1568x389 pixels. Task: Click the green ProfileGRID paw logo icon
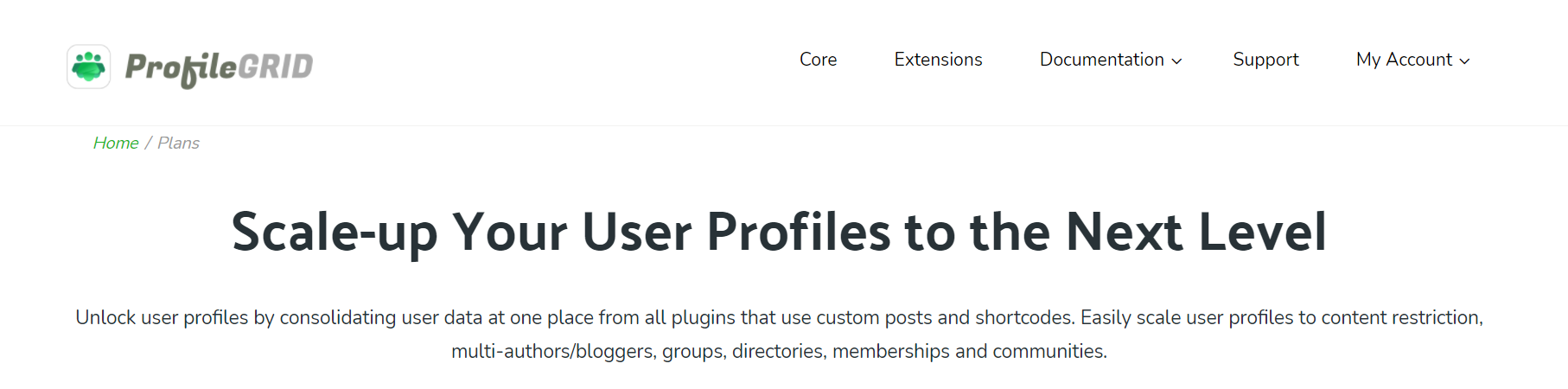click(x=89, y=67)
